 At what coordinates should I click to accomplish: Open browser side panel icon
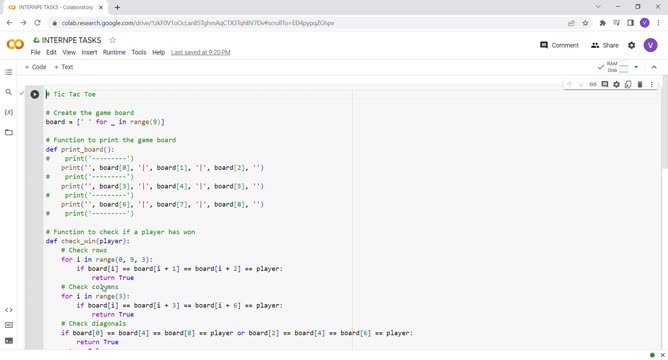point(631,23)
